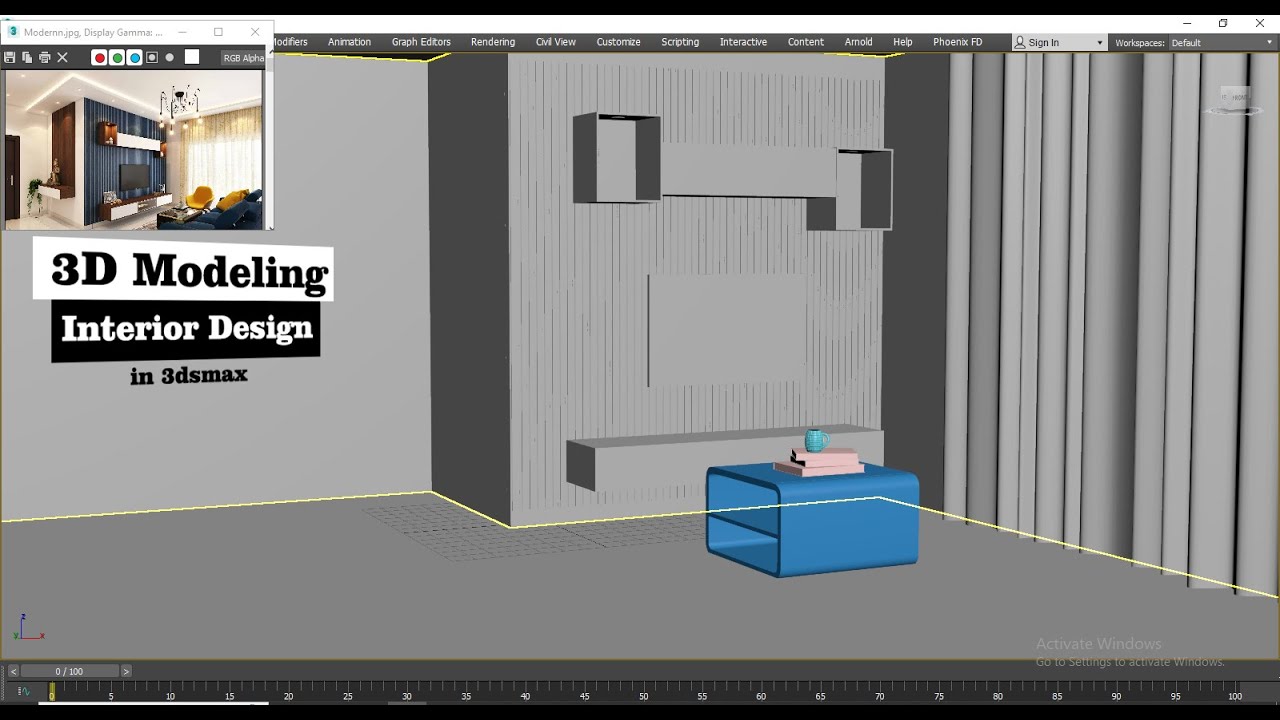The width and height of the screenshot is (1280, 720).
Task: Copy the image in the frame buffer window
Action: click(x=27, y=58)
